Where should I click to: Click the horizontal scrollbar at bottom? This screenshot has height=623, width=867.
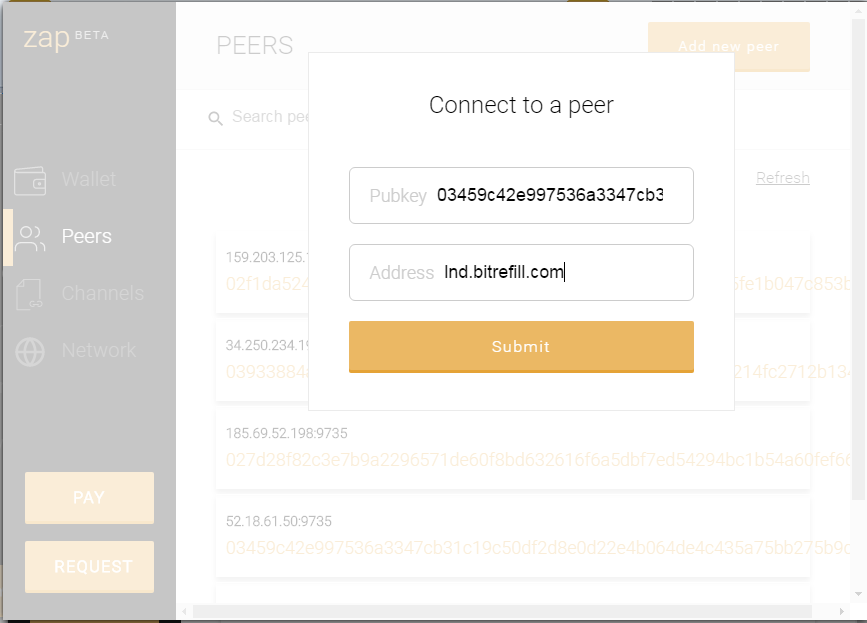tap(500, 611)
